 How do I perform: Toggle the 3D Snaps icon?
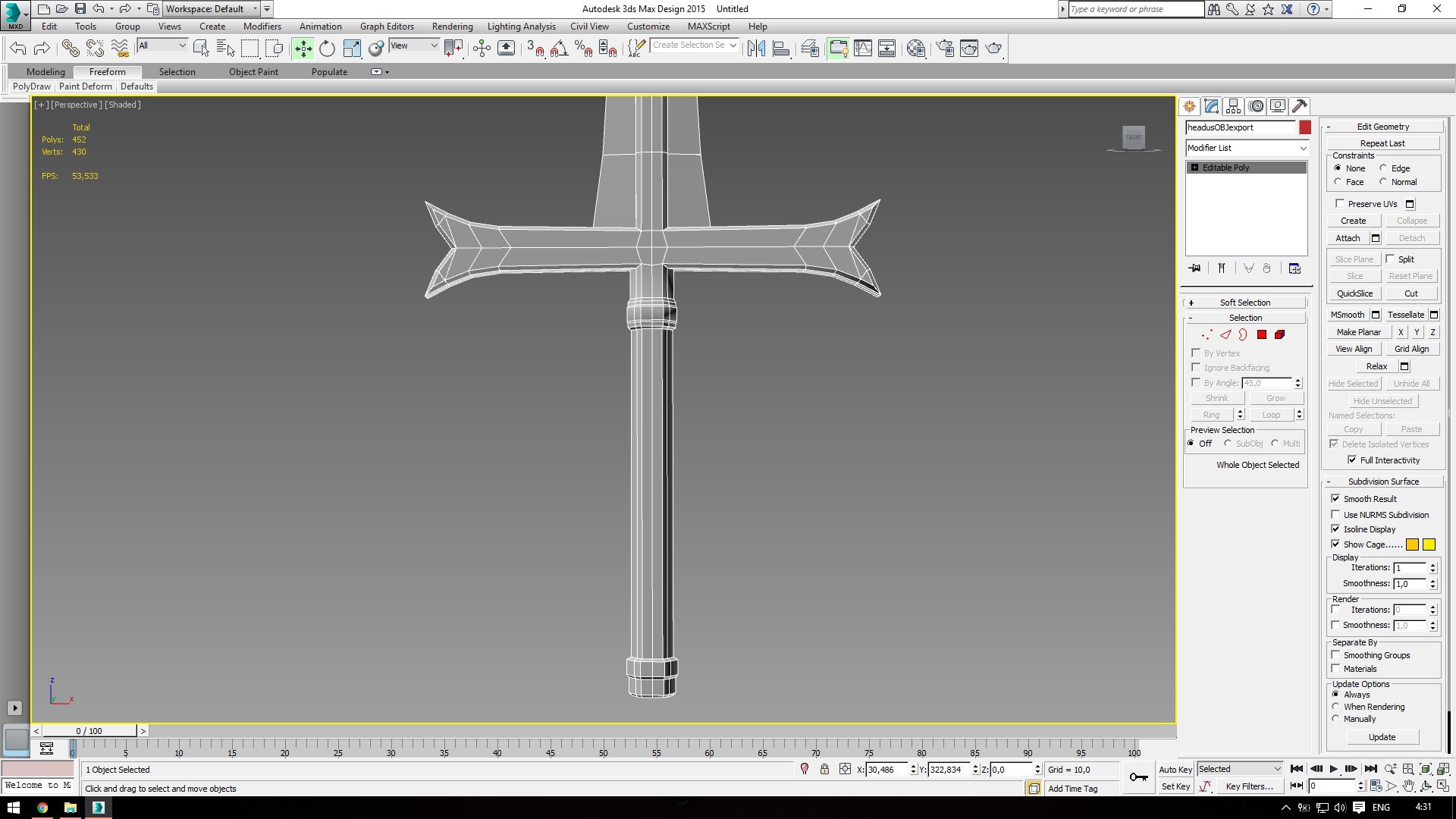pos(535,49)
